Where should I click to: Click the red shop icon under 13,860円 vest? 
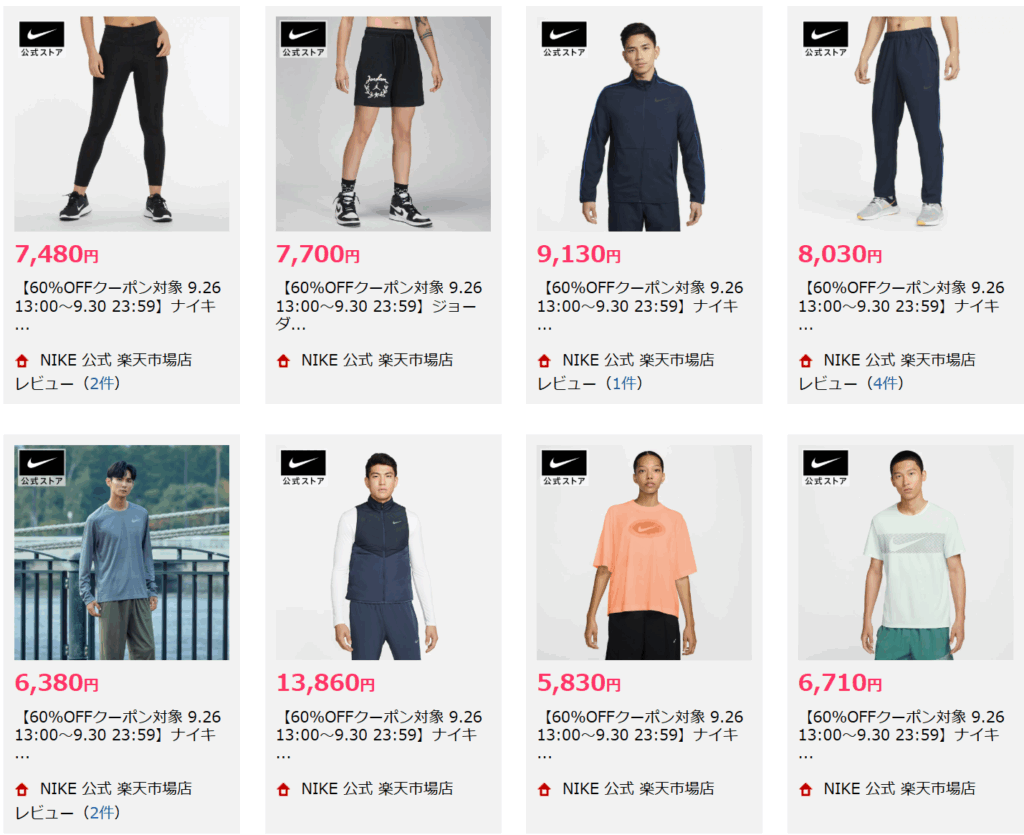coord(283,789)
